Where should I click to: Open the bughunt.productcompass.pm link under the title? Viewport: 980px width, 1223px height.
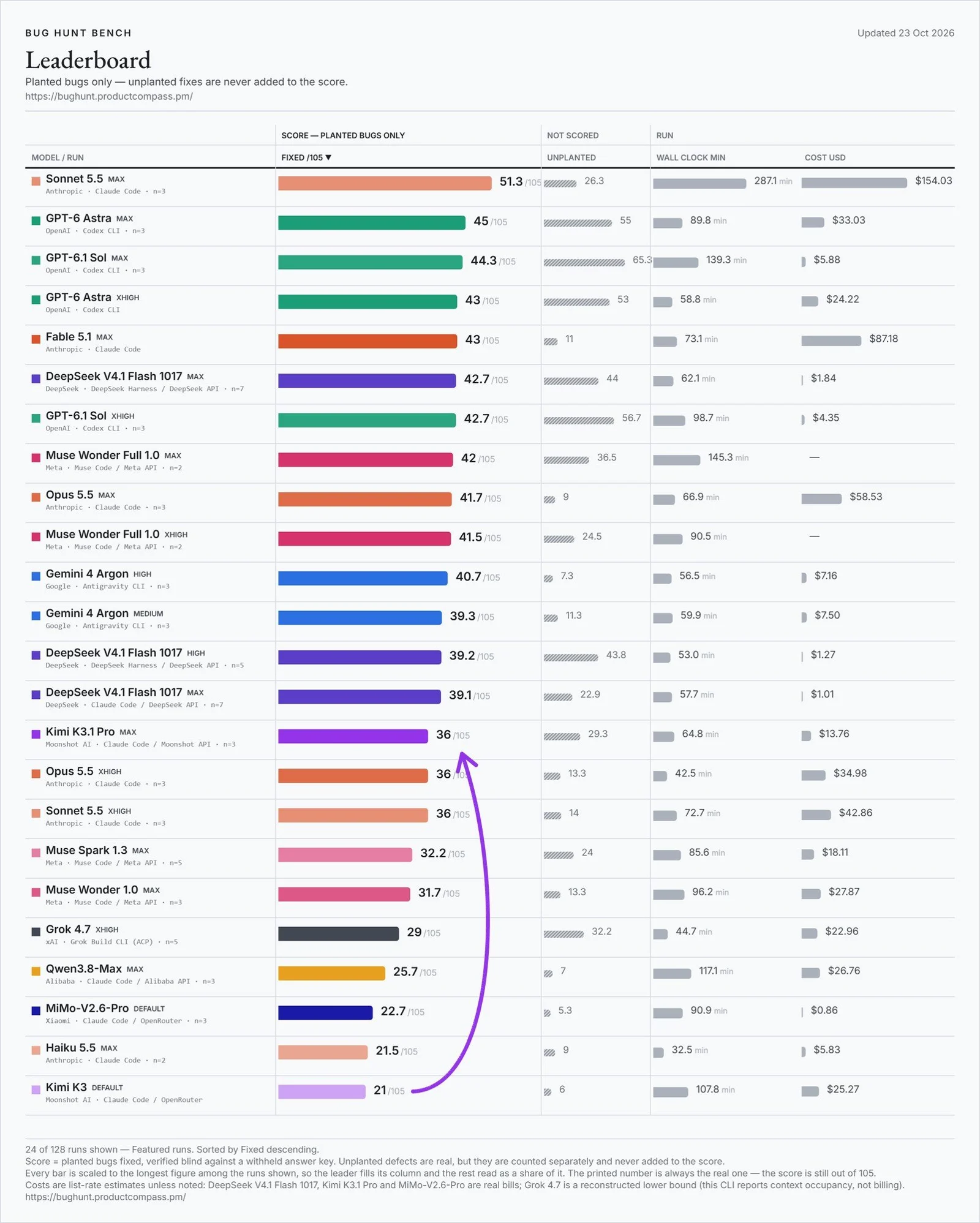tap(109, 96)
